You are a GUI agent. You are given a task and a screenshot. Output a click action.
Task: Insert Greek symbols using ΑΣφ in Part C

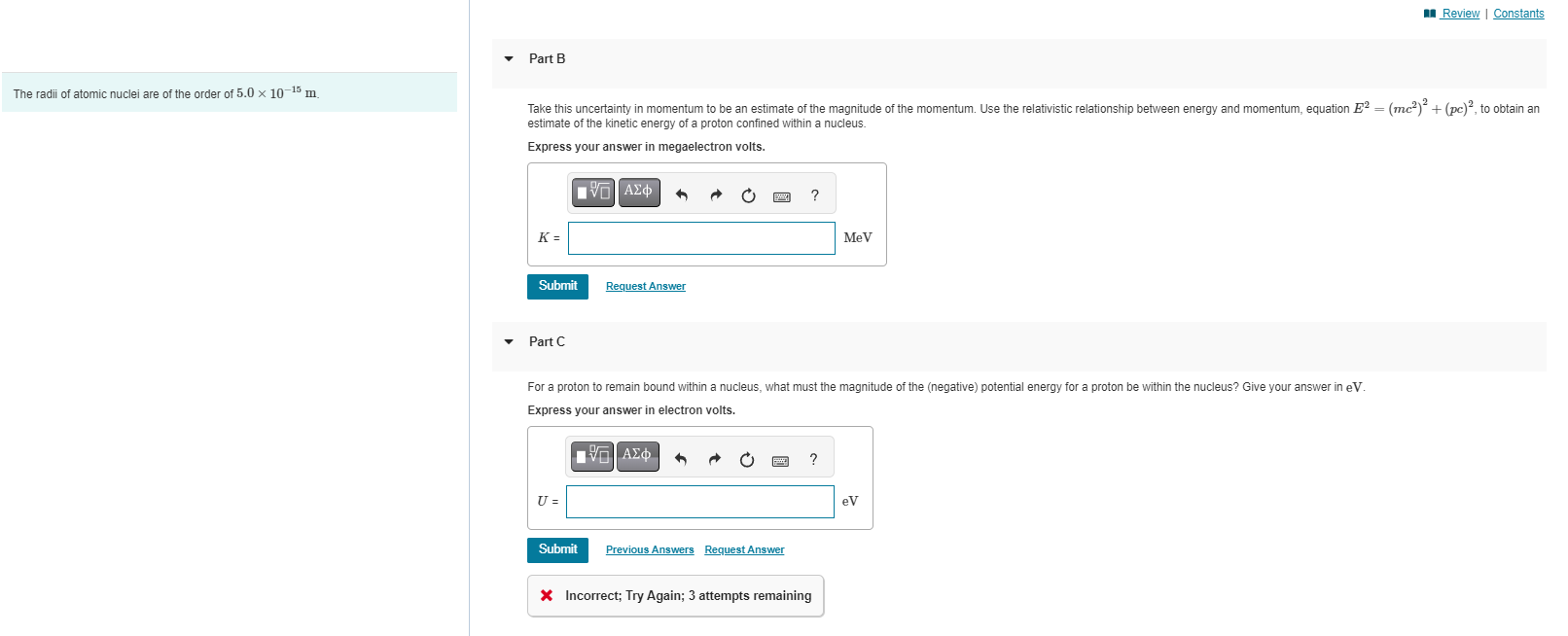click(637, 455)
